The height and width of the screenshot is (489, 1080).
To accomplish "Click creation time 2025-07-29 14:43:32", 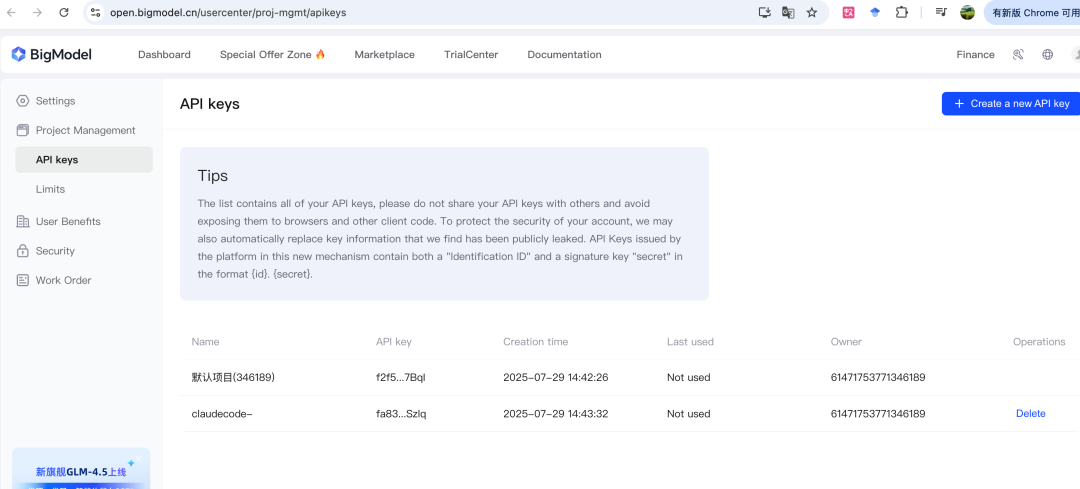I will coord(555,414).
